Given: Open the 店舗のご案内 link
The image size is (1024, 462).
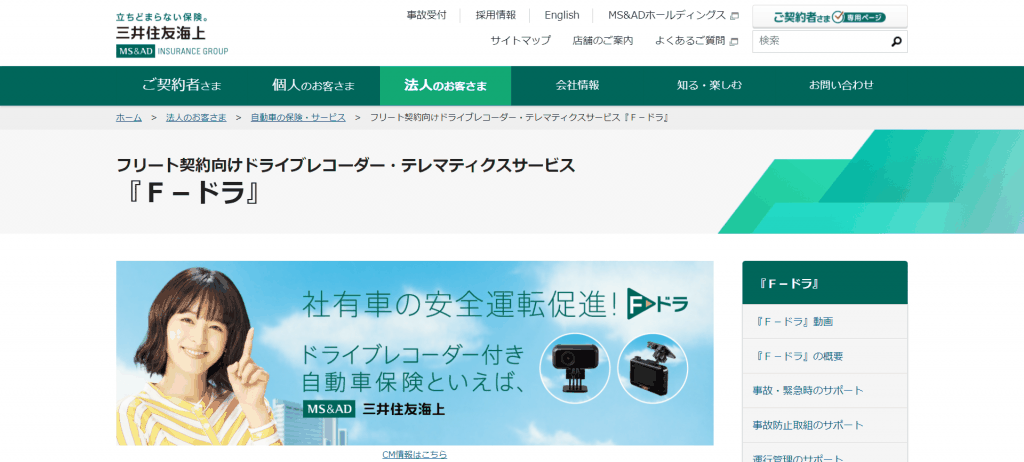Looking at the screenshot, I should (603, 41).
